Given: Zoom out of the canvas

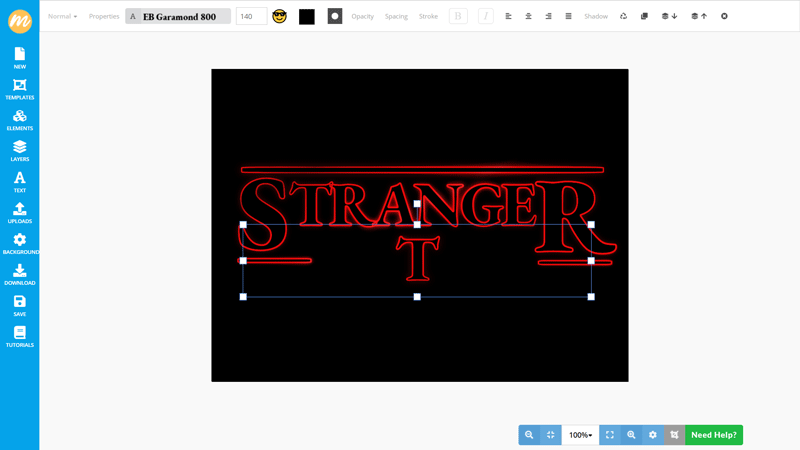Looking at the screenshot, I should coord(529,435).
